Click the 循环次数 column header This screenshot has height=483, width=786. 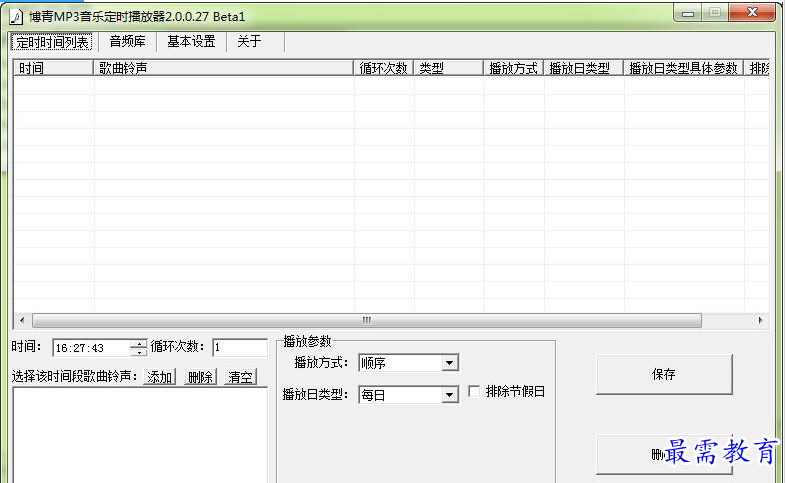click(x=383, y=68)
